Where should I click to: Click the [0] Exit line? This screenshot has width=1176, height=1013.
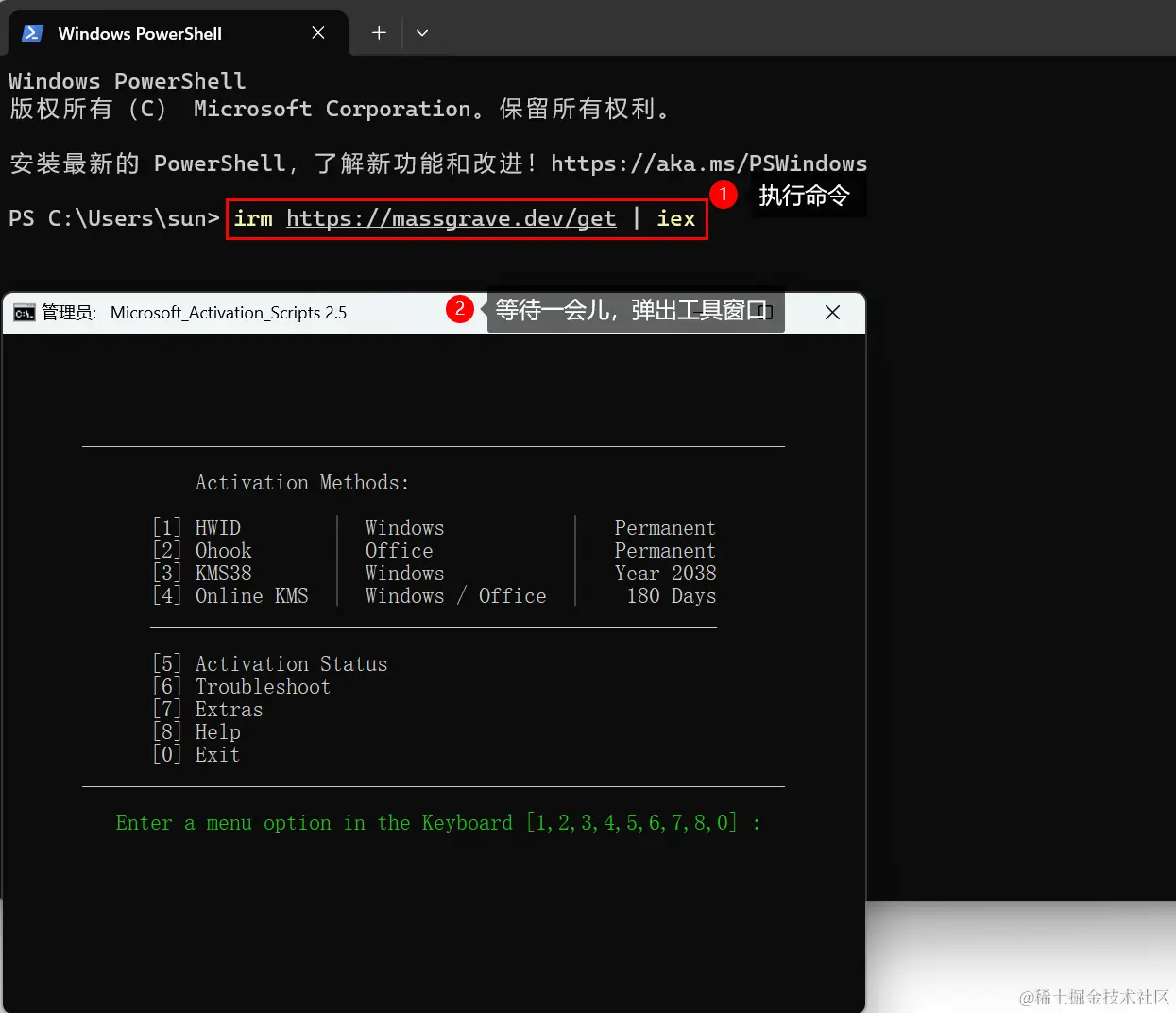point(196,754)
